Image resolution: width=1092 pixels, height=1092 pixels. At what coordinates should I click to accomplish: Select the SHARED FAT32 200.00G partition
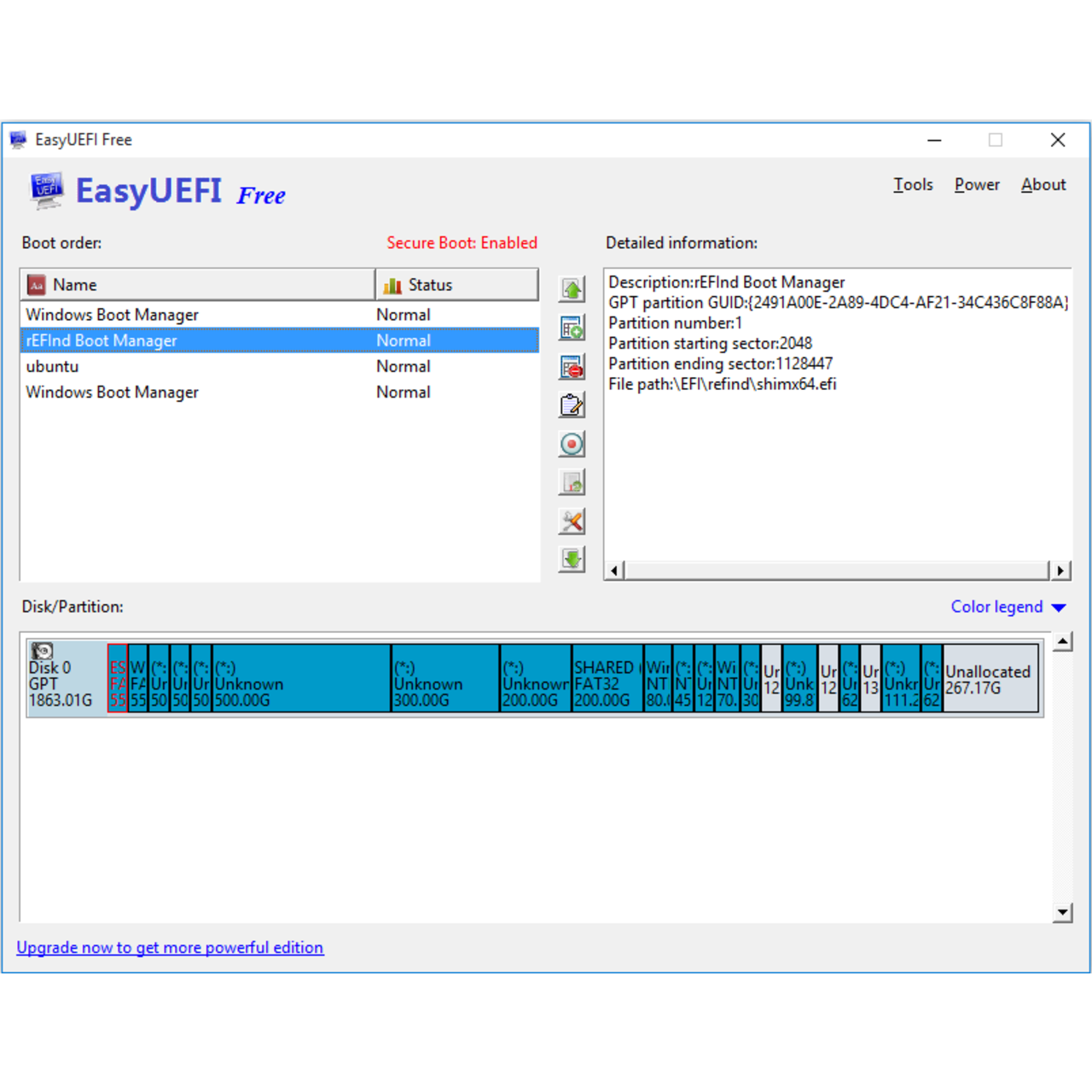pos(607,679)
